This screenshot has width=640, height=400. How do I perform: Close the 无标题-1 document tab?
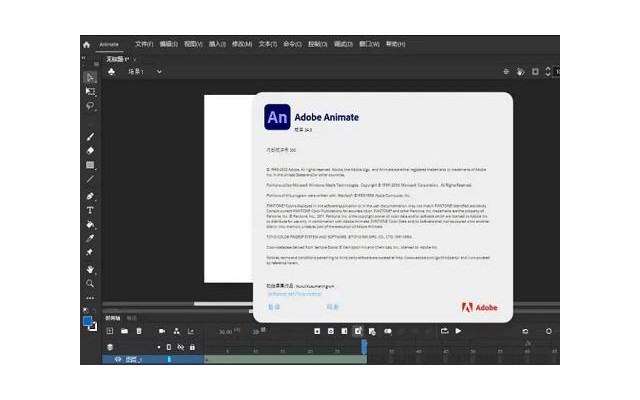click(135, 60)
